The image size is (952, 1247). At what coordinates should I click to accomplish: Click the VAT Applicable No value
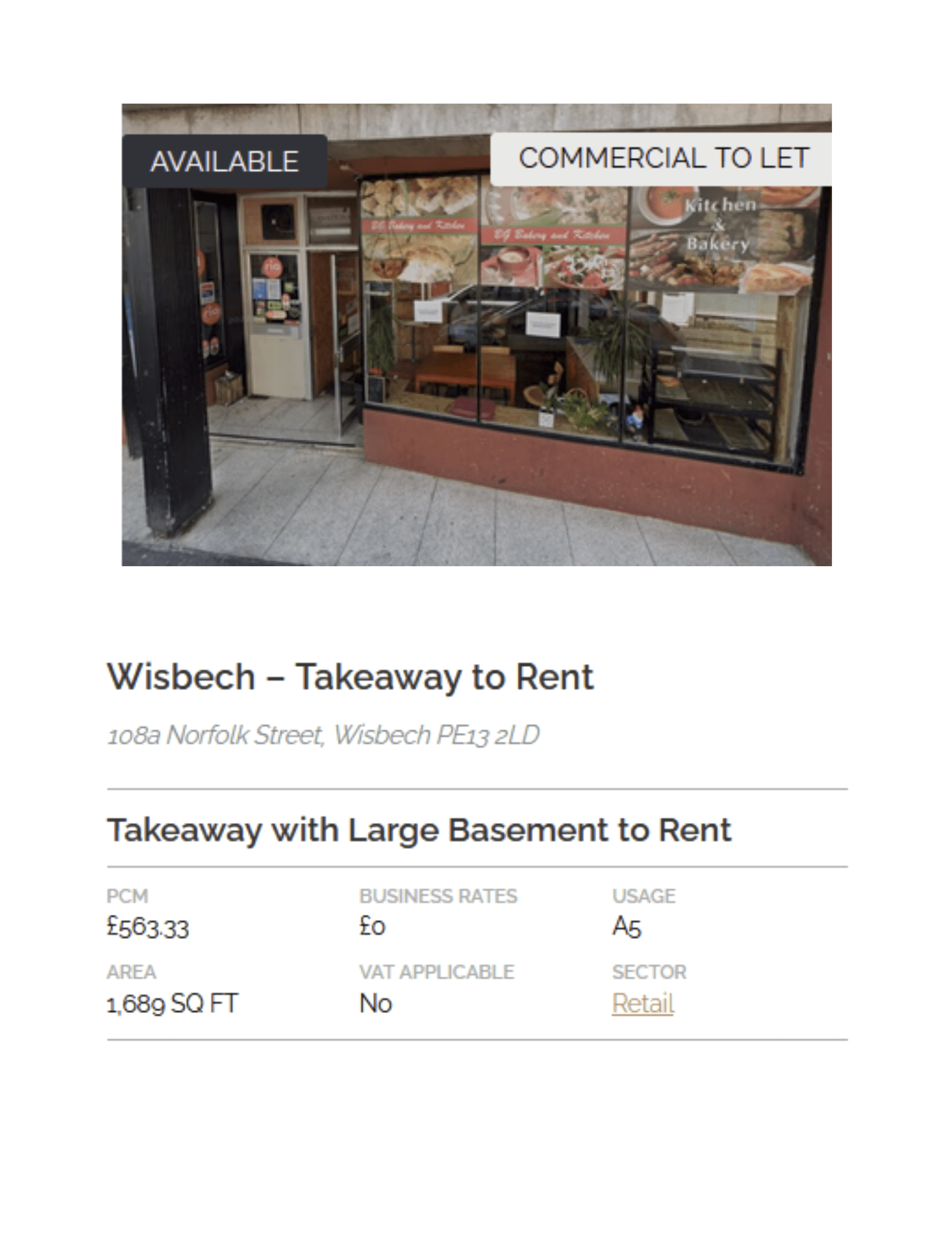click(376, 1003)
